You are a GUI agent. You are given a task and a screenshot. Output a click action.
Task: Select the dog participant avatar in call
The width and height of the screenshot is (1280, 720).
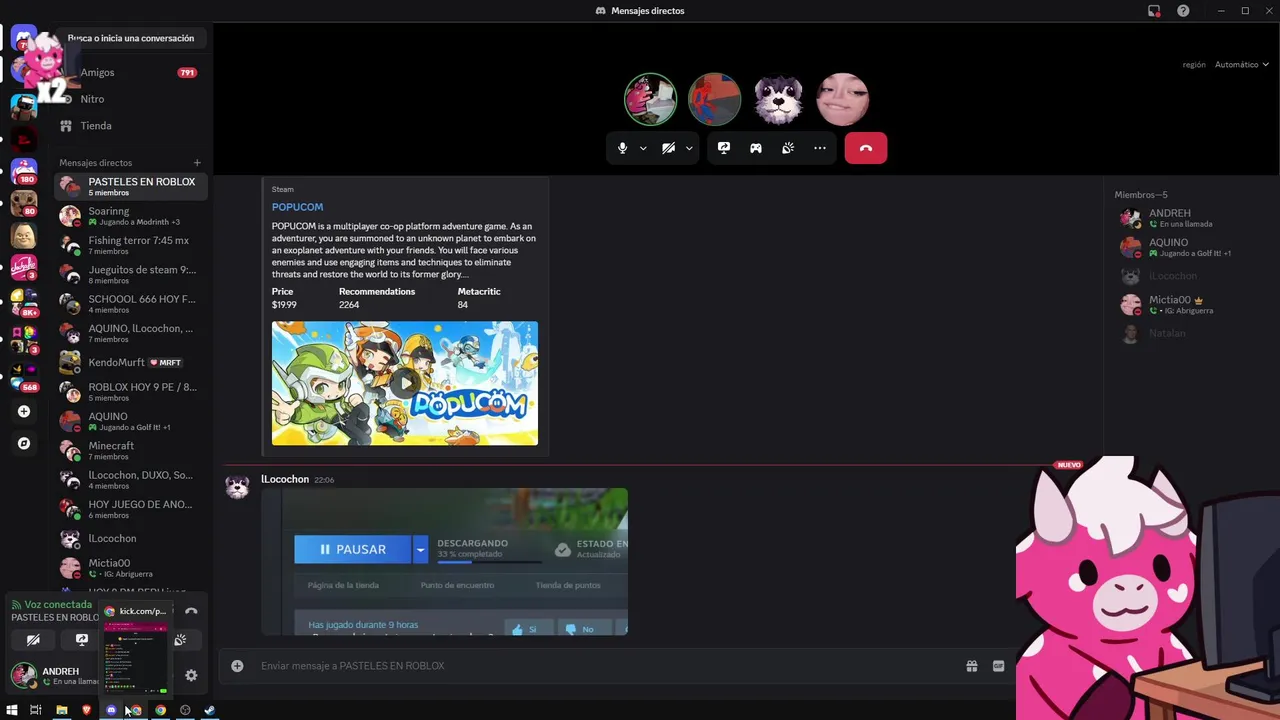pos(779,99)
